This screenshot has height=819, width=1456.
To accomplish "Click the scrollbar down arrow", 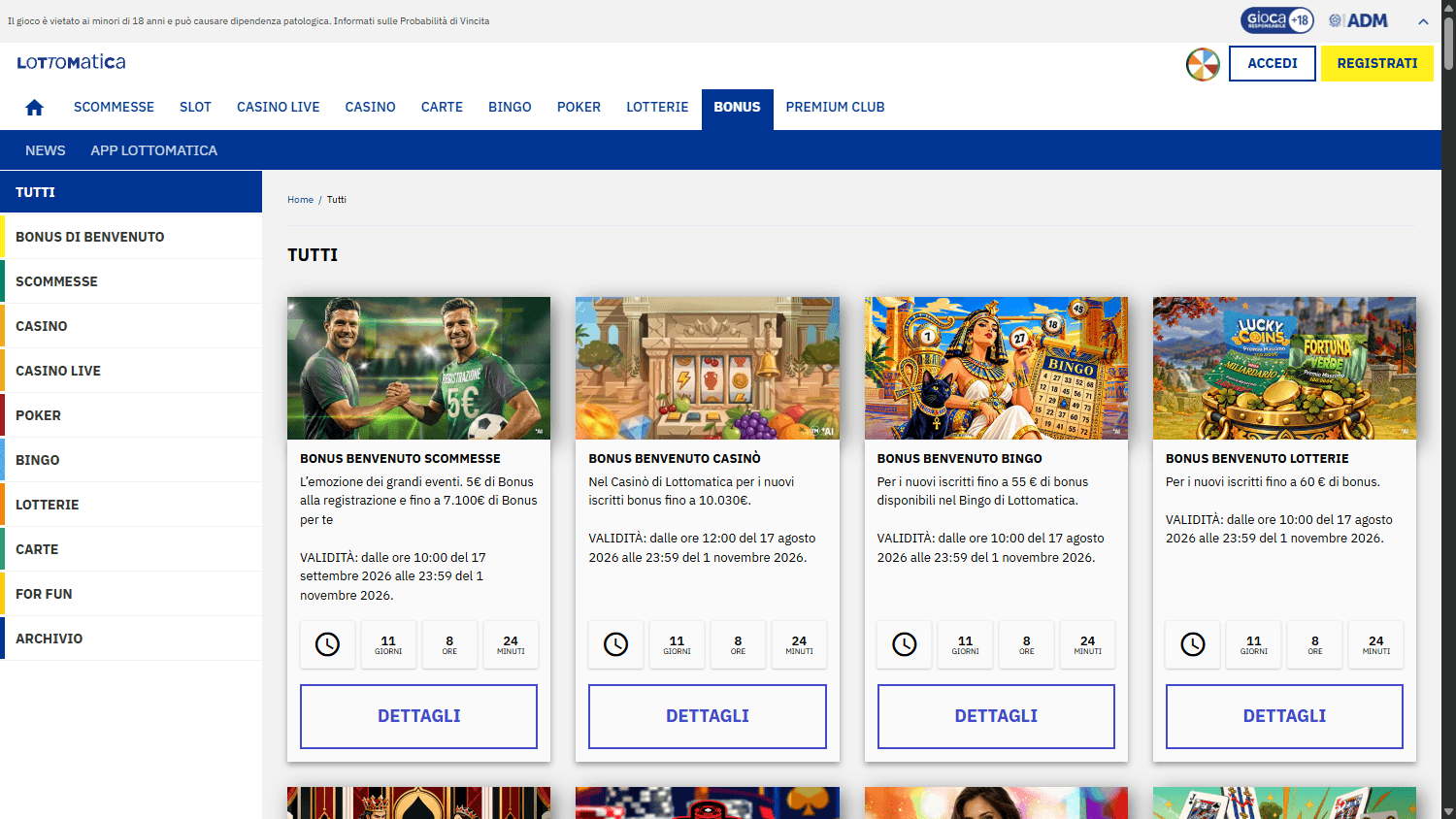I will (1448, 811).
